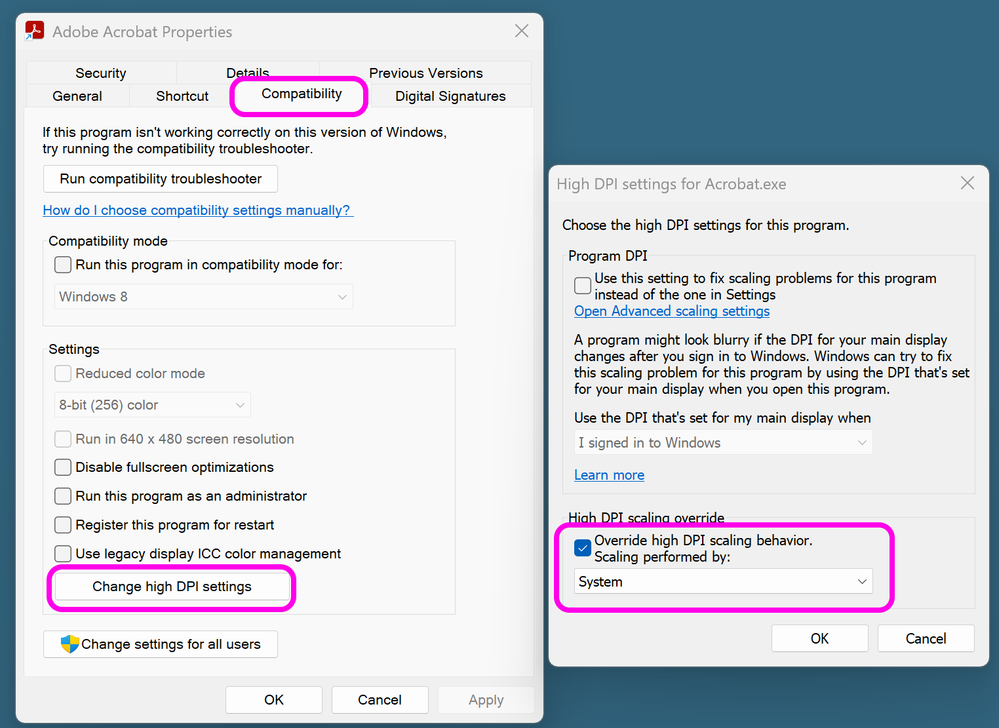
Task: Click the Learn more link
Action: [x=609, y=475]
